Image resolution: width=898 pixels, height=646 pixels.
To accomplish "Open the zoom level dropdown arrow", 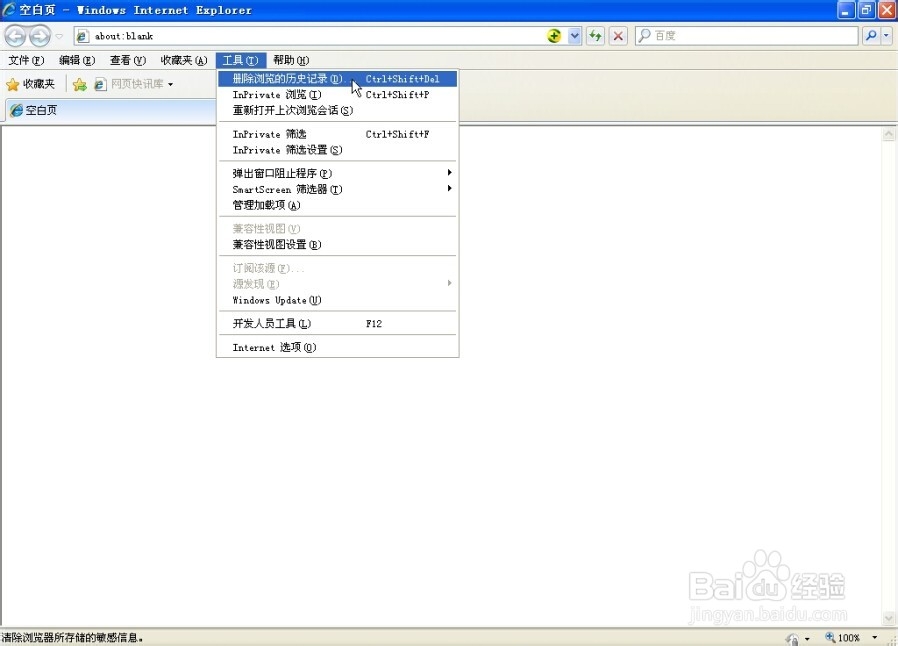I will pos(875,637).
